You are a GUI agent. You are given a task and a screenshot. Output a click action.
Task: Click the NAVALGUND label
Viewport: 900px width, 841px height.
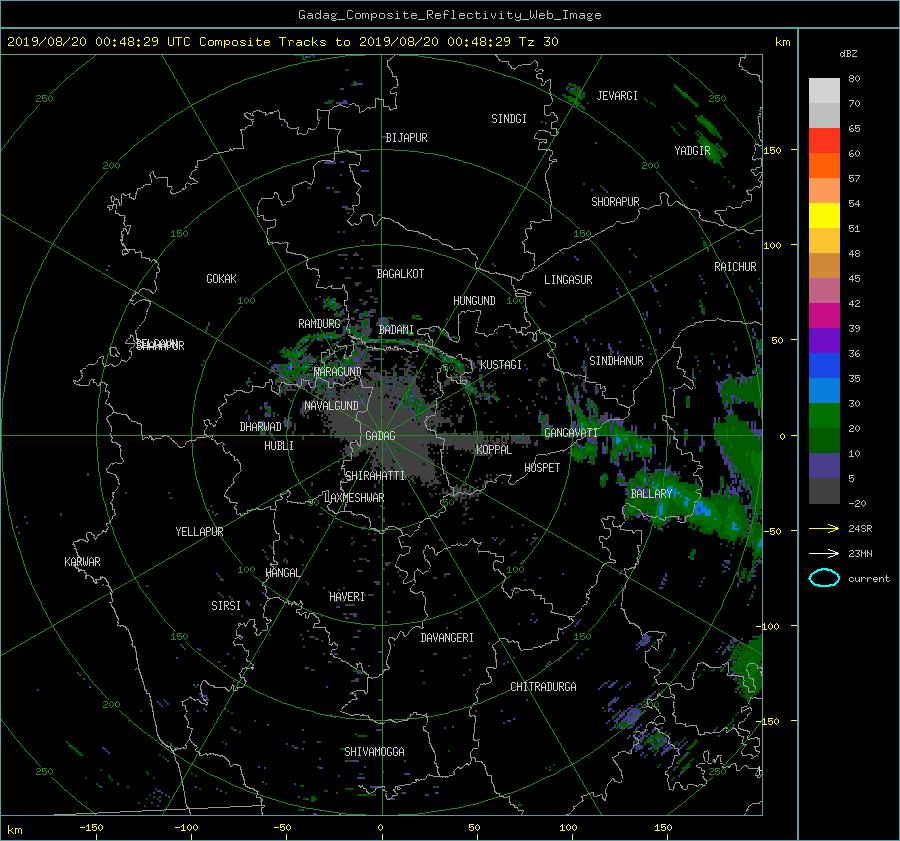(x=331, y=406)
